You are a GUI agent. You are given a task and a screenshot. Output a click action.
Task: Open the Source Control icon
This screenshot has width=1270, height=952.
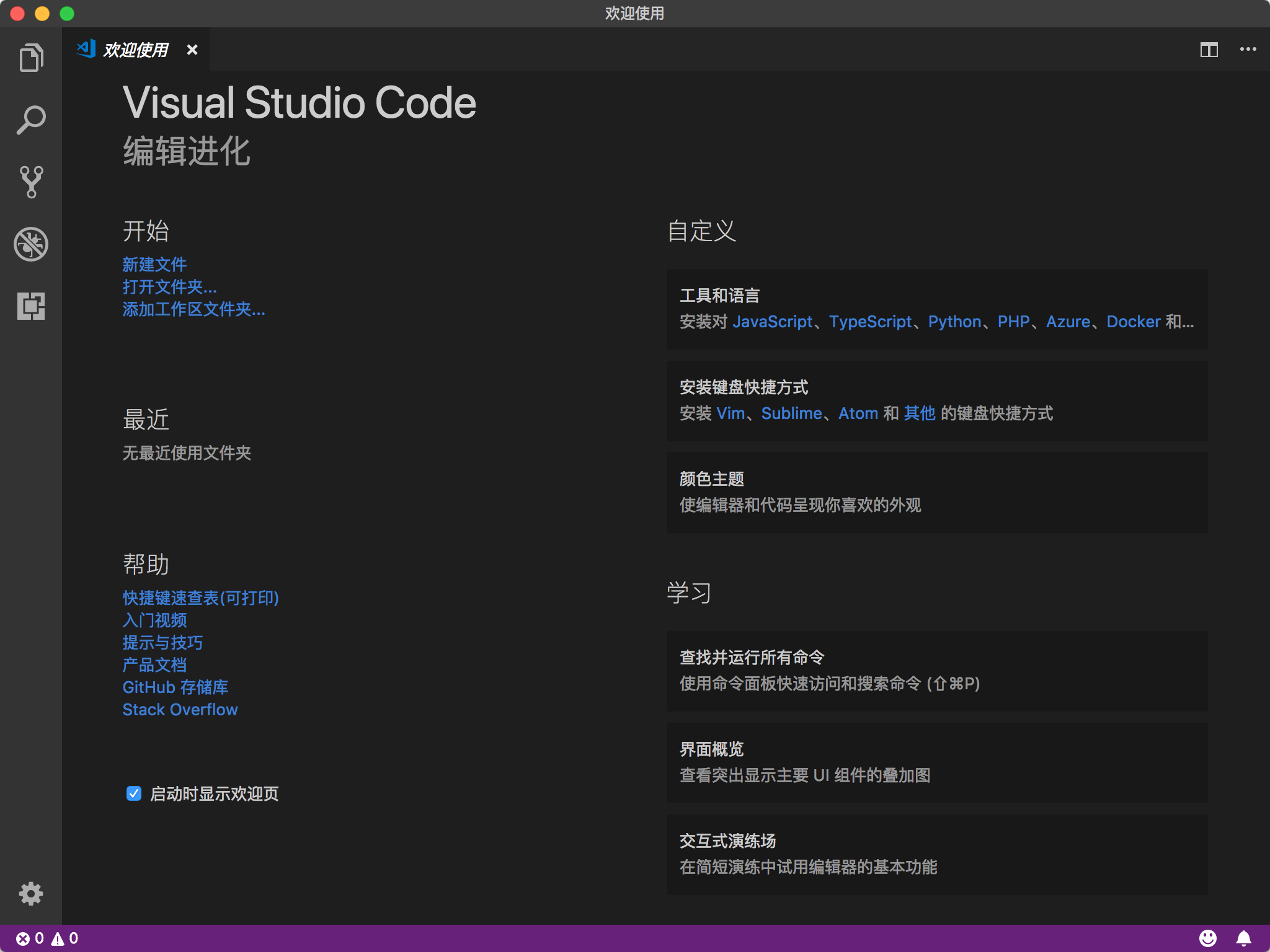pos(31,181)
